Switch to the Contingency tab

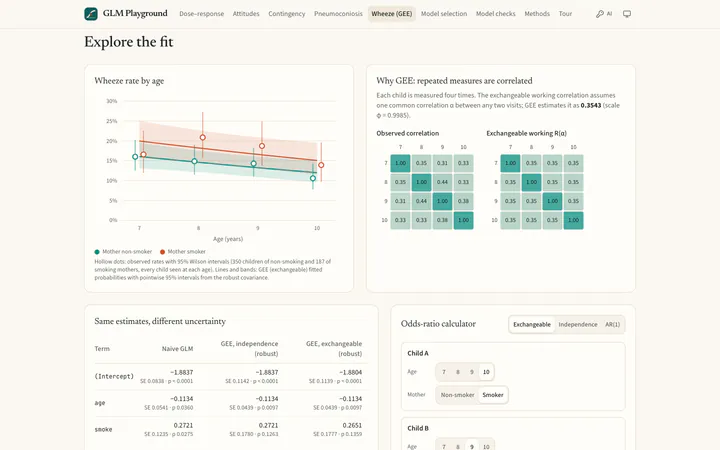click(x=287, y=14)
